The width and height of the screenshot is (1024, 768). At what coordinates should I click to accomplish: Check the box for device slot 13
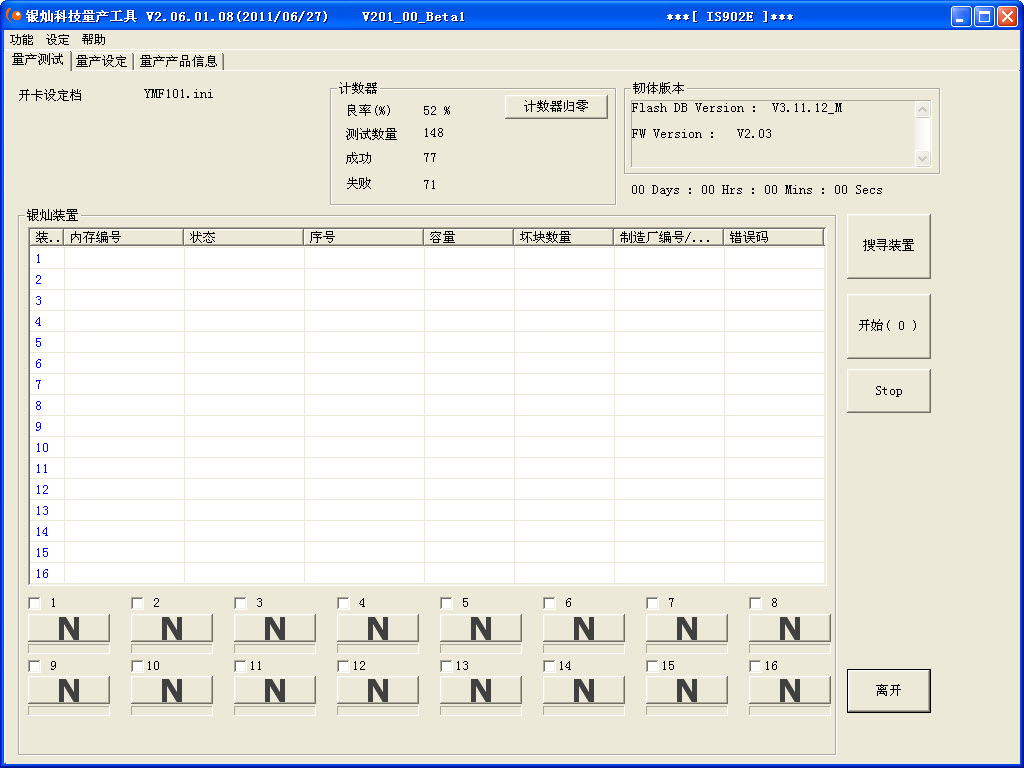(447, 666)
